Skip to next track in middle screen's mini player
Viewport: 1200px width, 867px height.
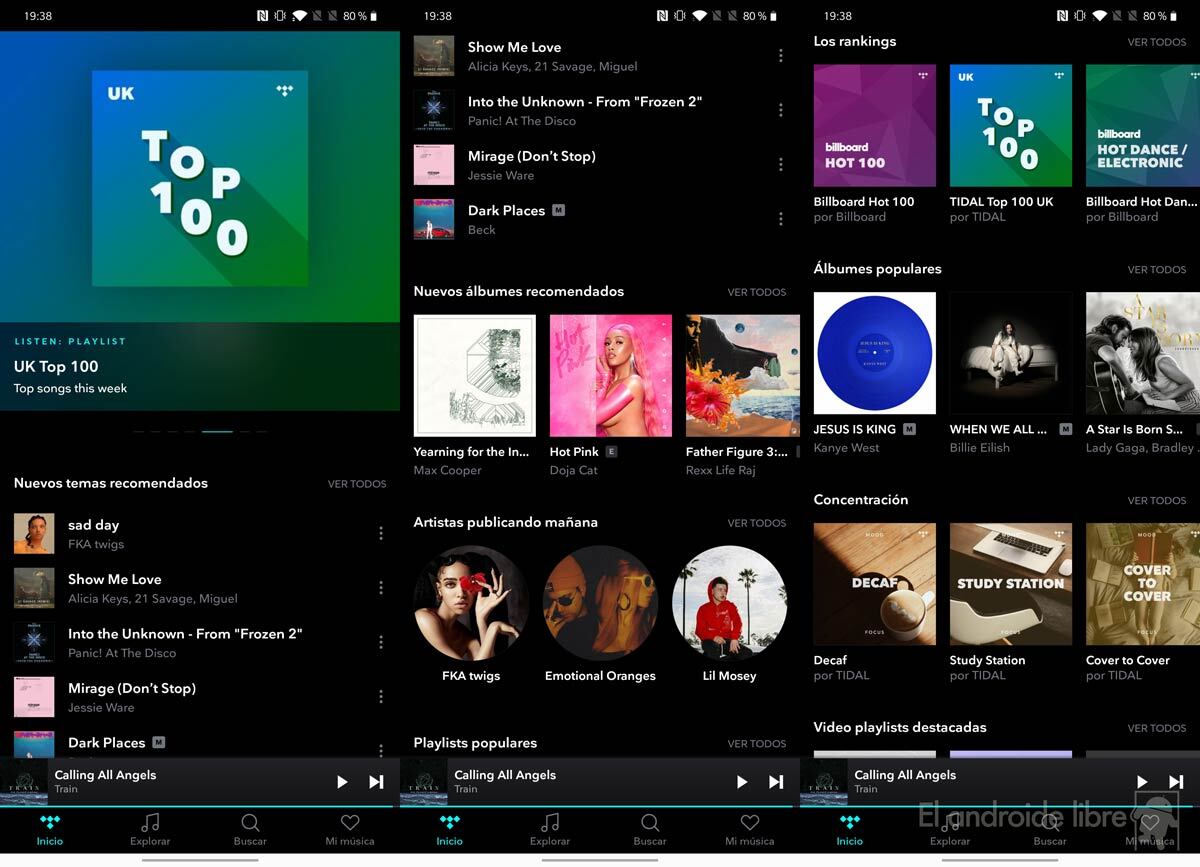click(776, 782)
